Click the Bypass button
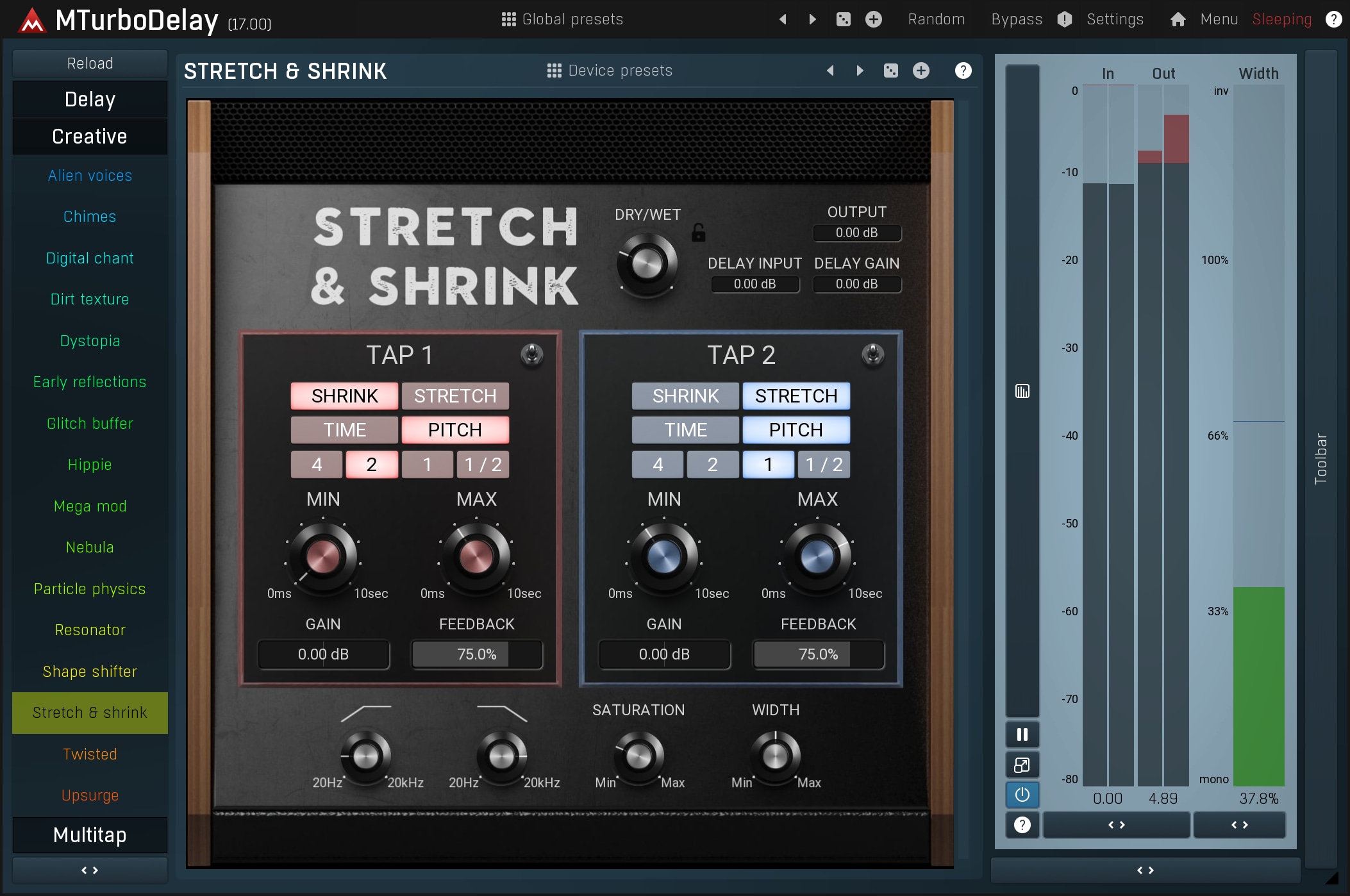 pyautogui.click(x=1016, y=19)
